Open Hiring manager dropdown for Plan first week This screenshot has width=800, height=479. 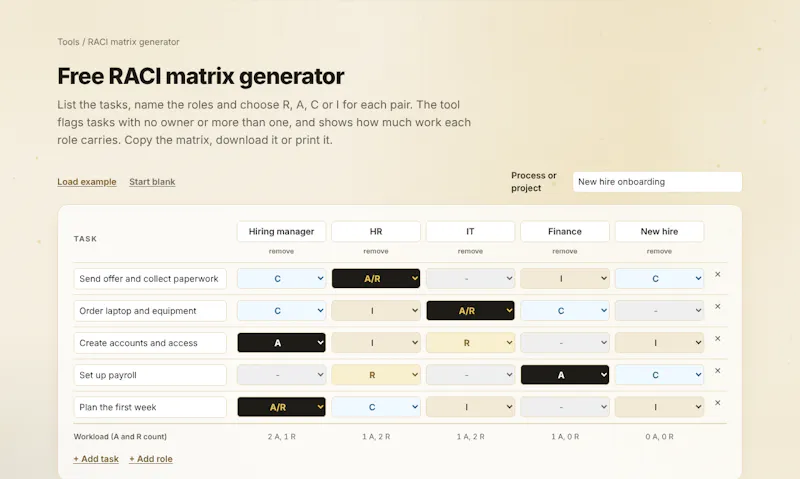(281, 407)
